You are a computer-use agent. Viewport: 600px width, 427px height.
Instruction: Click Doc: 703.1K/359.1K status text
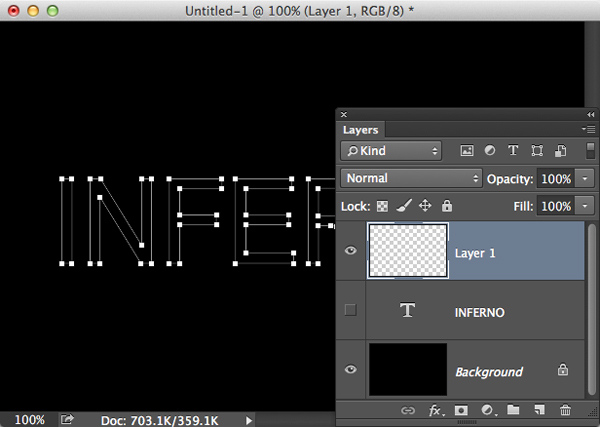[x=160, y=420]
